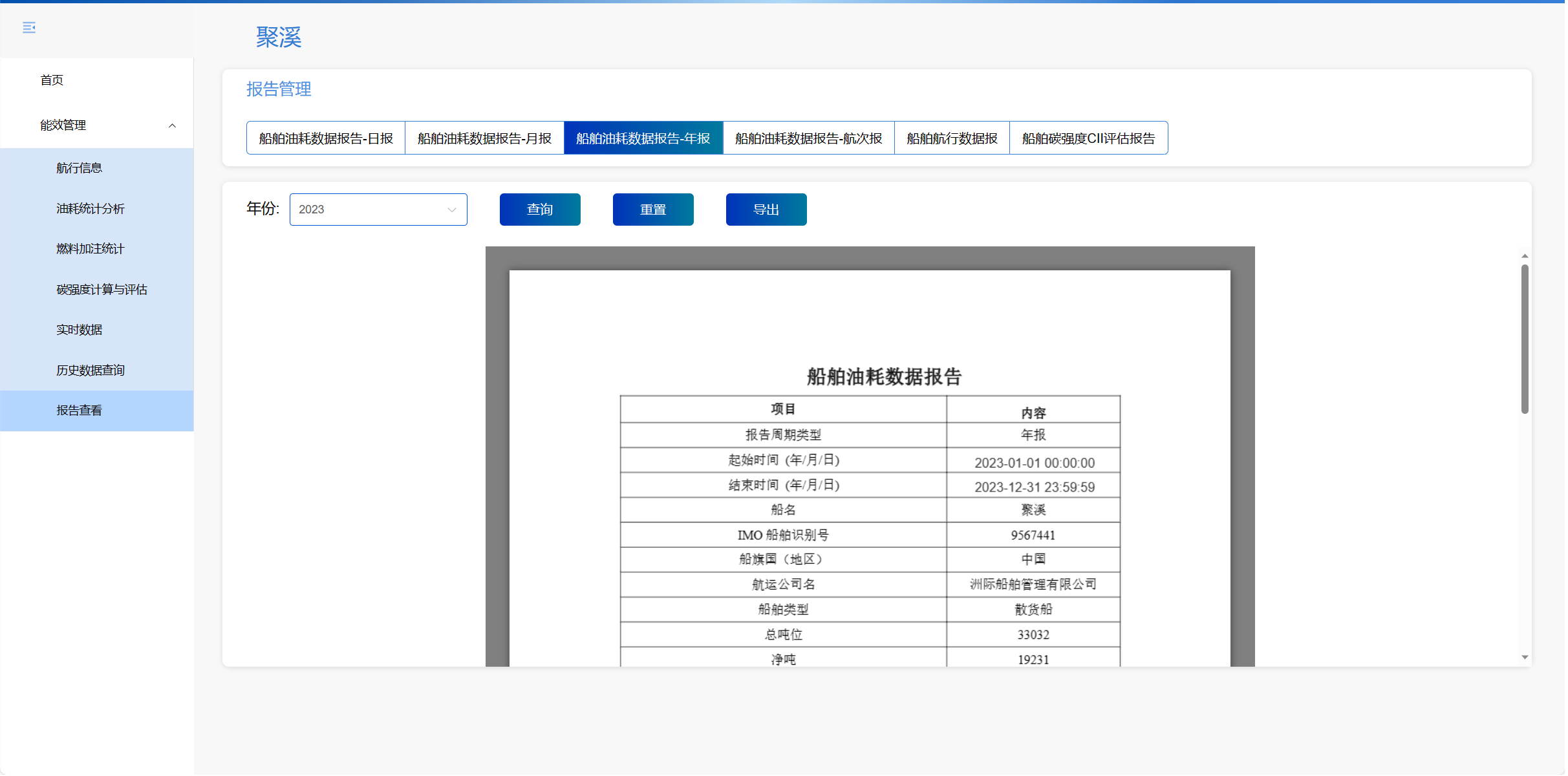Open 历史数据查询 in sidebar

point(90,371)
